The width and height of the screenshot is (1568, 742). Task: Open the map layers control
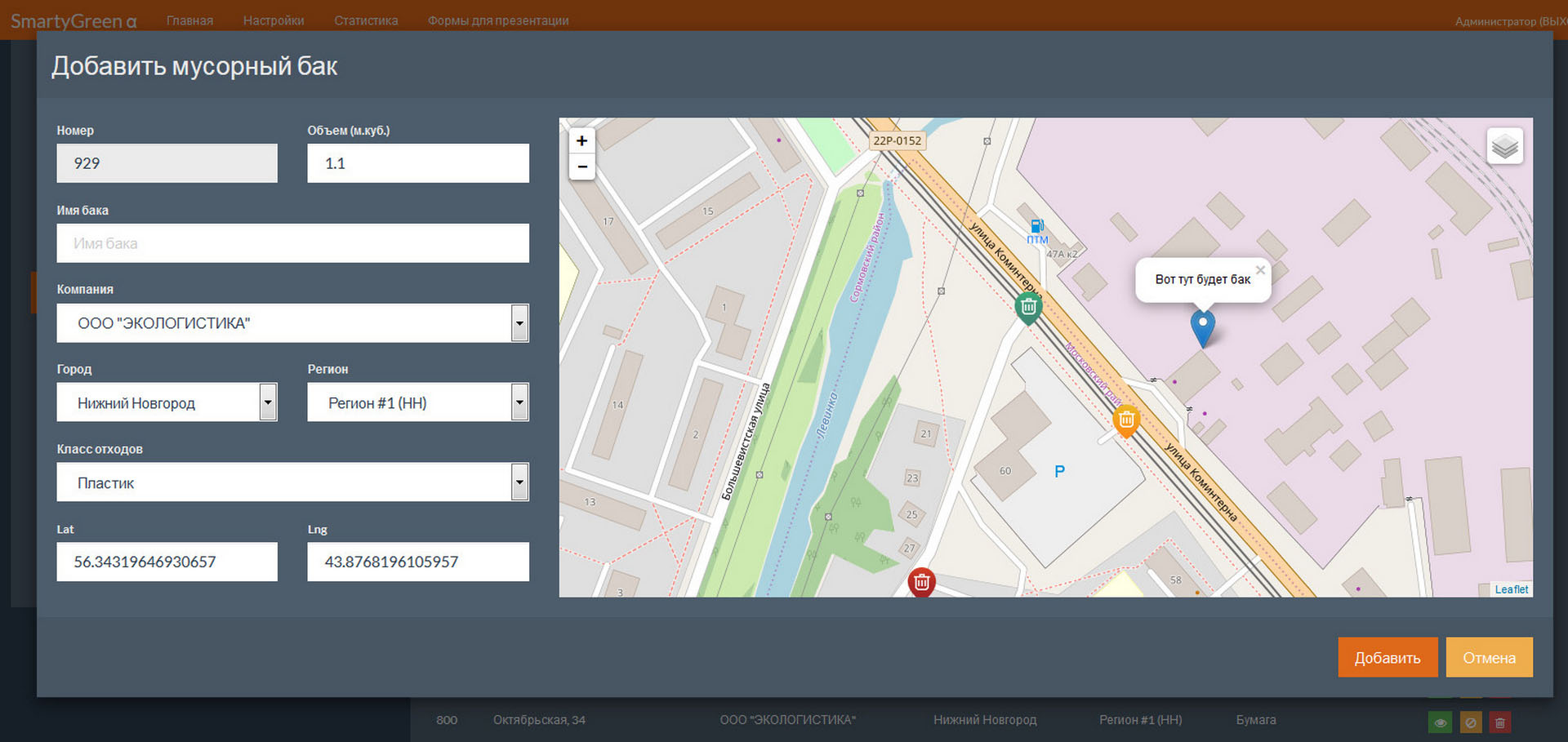1504,146
